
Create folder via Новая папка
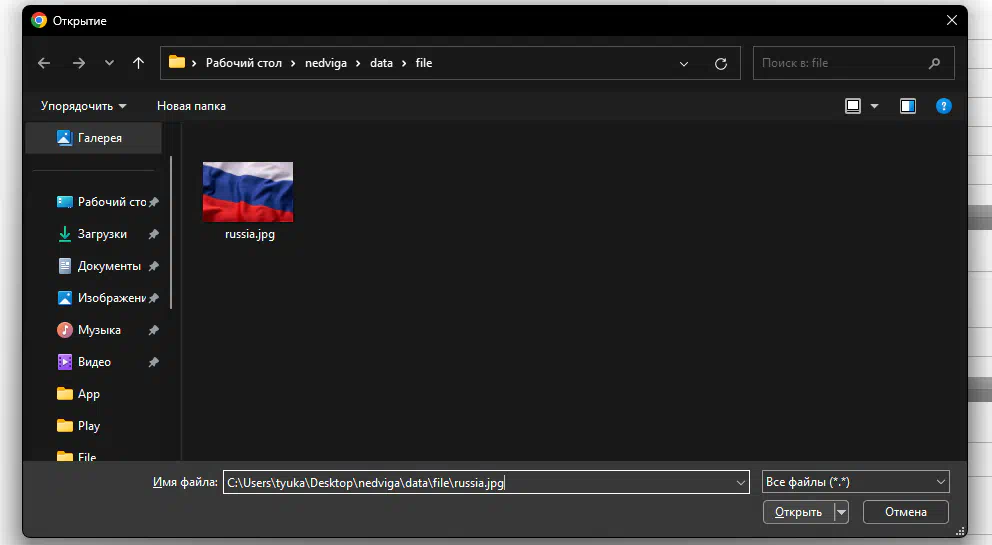tap(191, 106)
